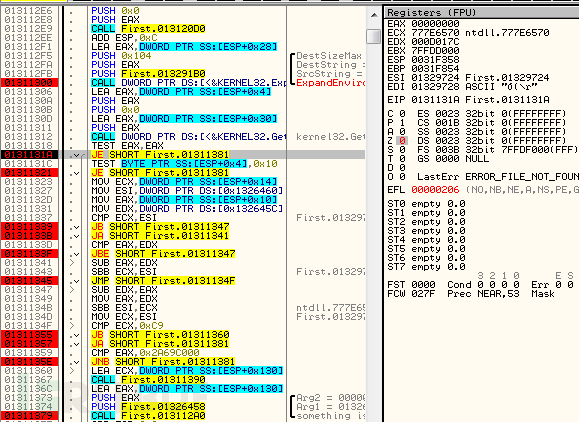Screen dimensions: 579x422
Task: Select the EDI register value 01329728
Action: click(x=435, y=87)
